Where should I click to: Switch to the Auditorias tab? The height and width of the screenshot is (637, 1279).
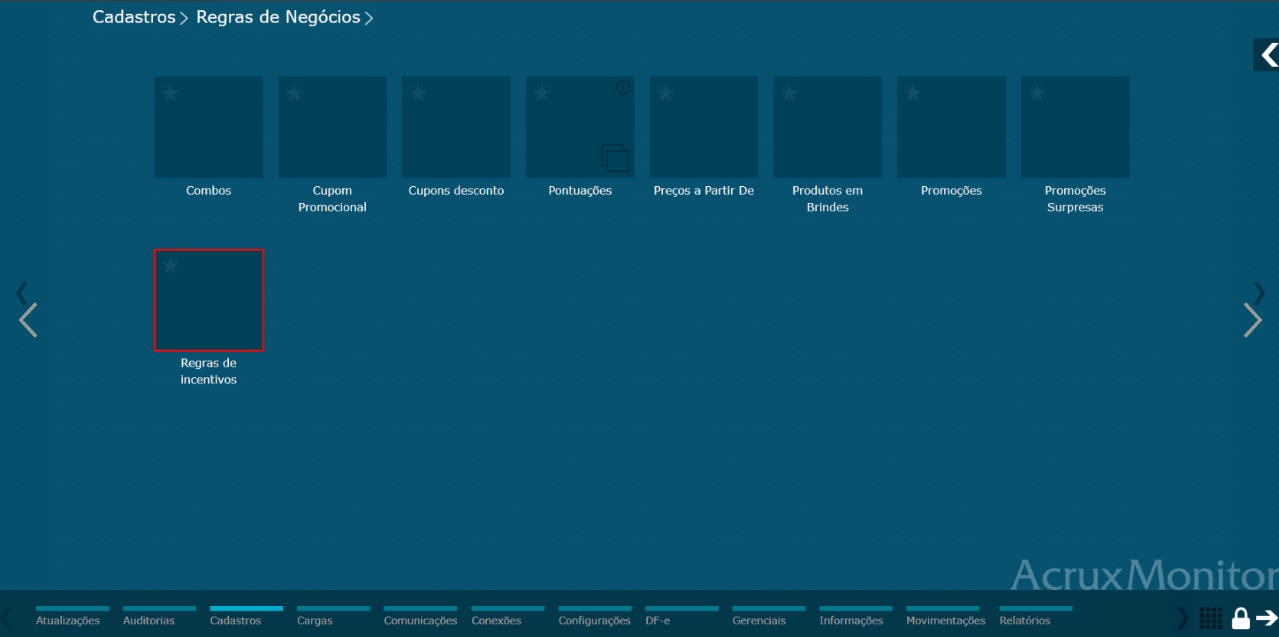(x=159, y=615)
